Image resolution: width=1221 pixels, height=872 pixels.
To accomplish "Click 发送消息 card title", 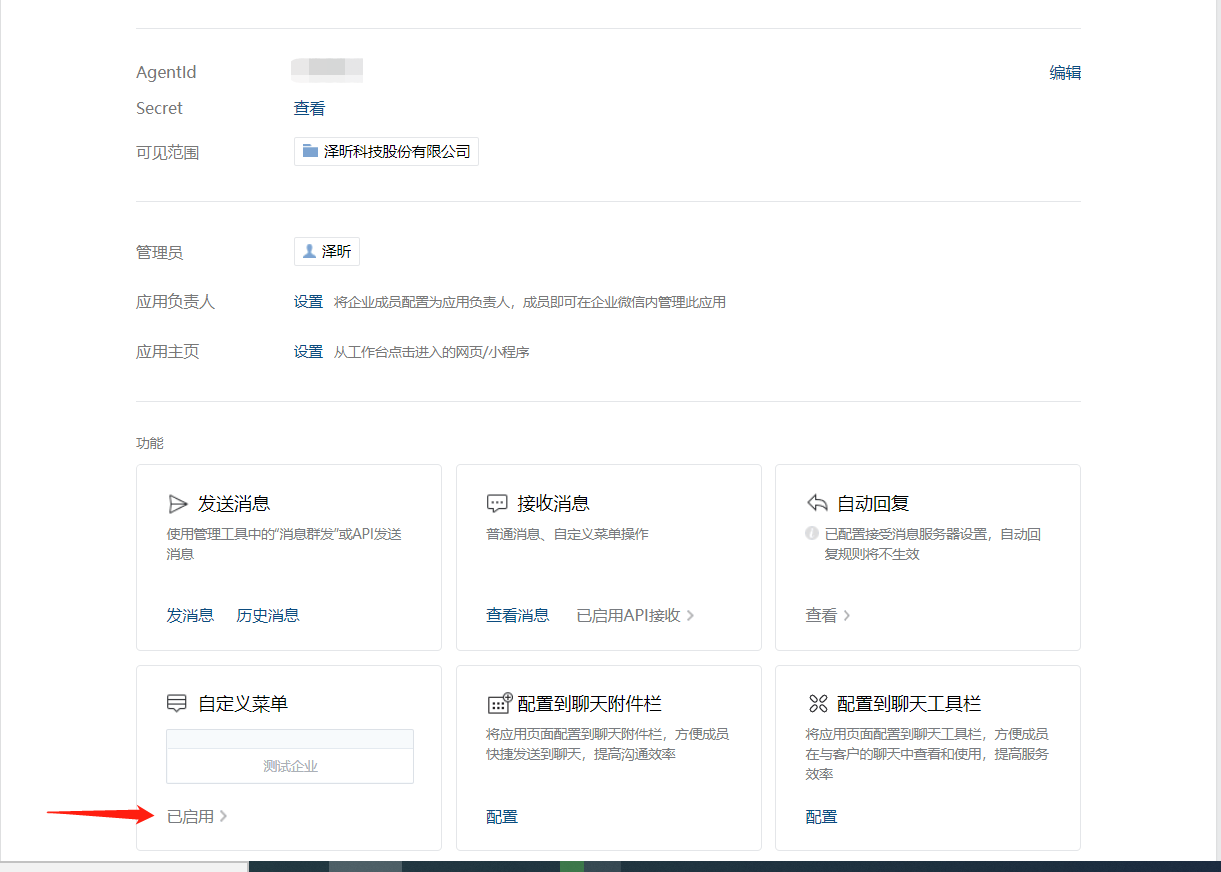I will click(234, 504).
